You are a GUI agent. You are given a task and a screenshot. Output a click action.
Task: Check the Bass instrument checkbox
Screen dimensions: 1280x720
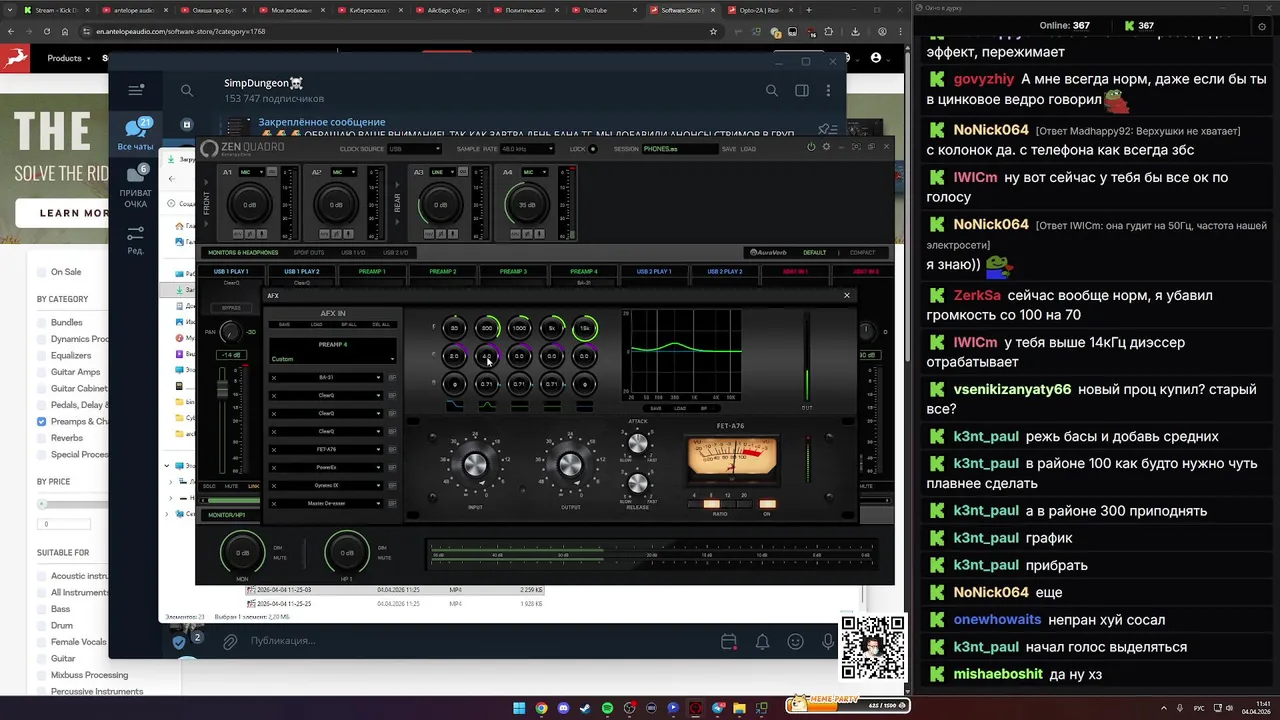click(x=41, y=609)
